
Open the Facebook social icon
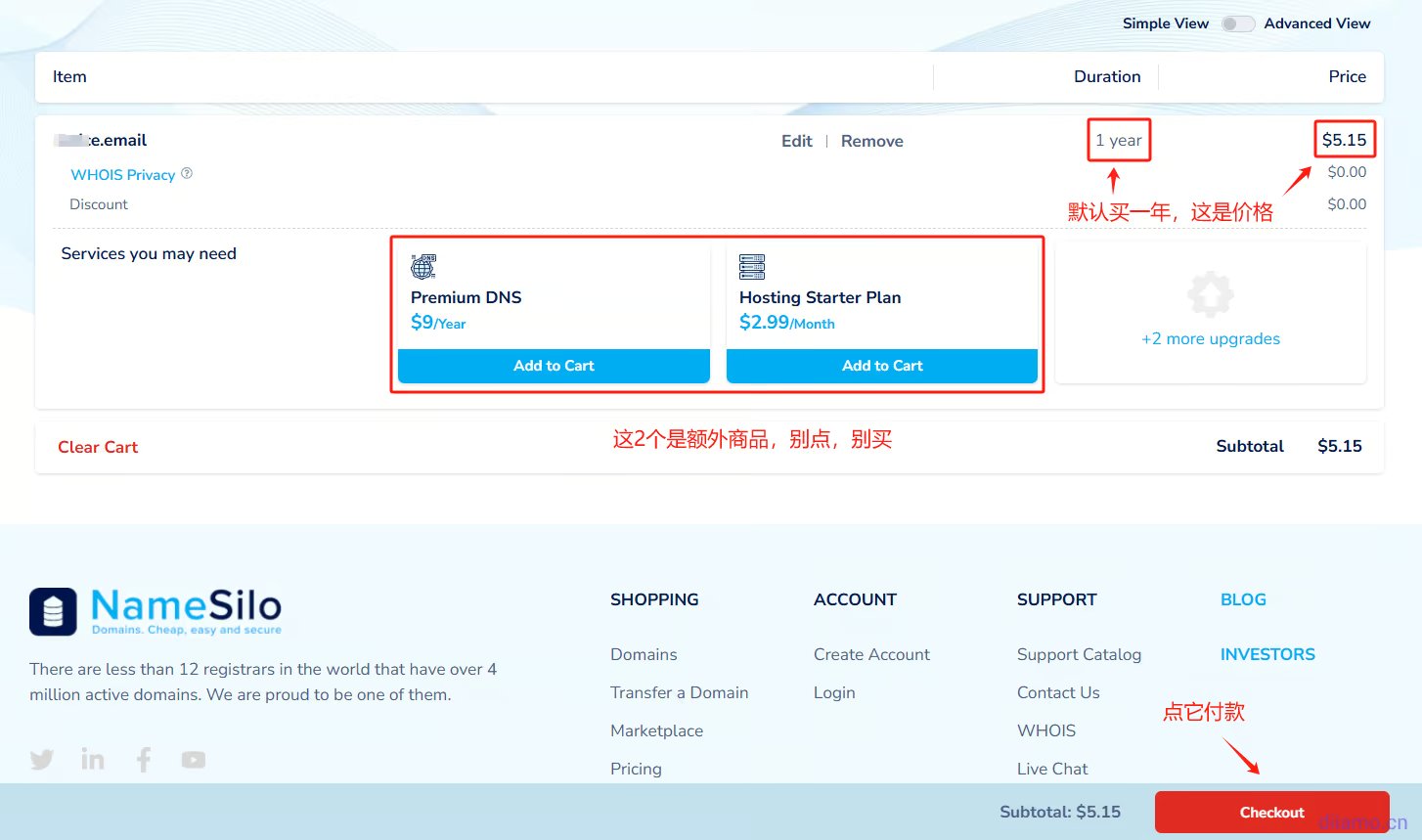pyautogui.click(x=144, y=760)
